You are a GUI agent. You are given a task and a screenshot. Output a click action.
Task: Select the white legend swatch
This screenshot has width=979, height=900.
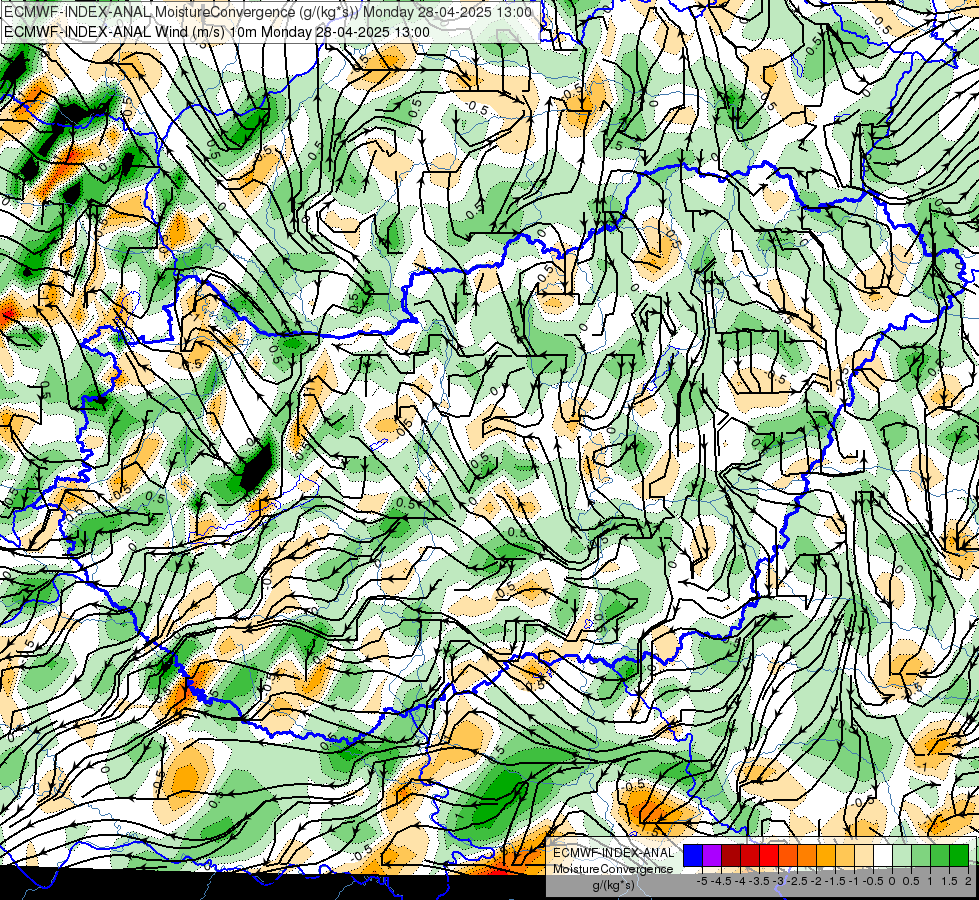pyautogui.click(x=883, y=856)
